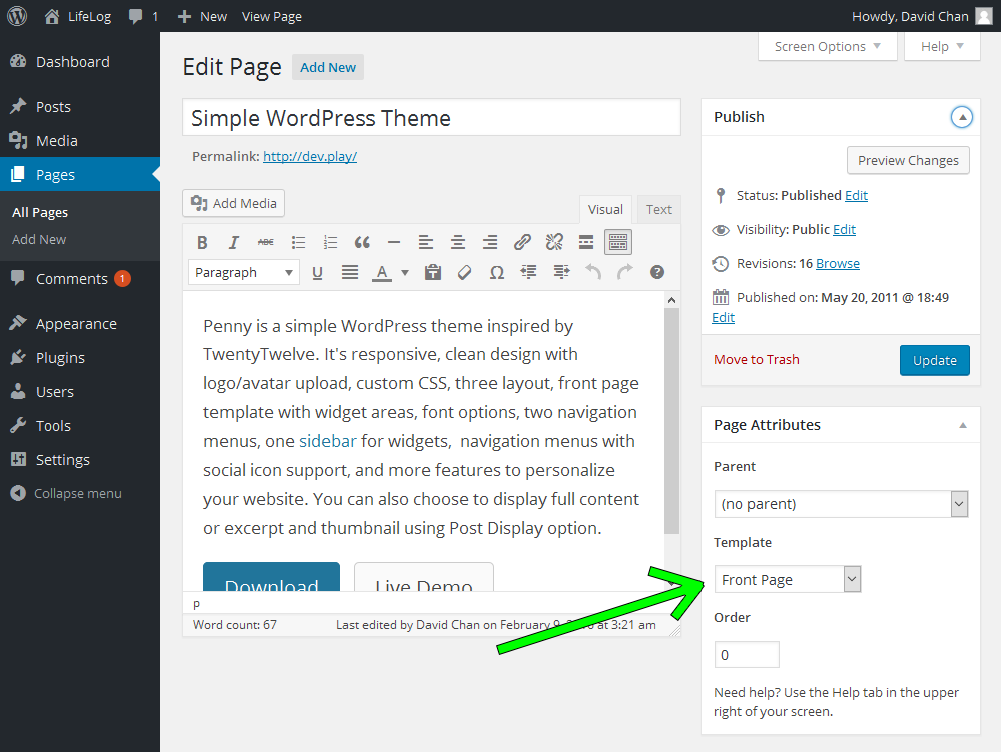Open the Paragraph format dropdown
The width and height of the screenshot is (1001, 752).
coord(243,271)
